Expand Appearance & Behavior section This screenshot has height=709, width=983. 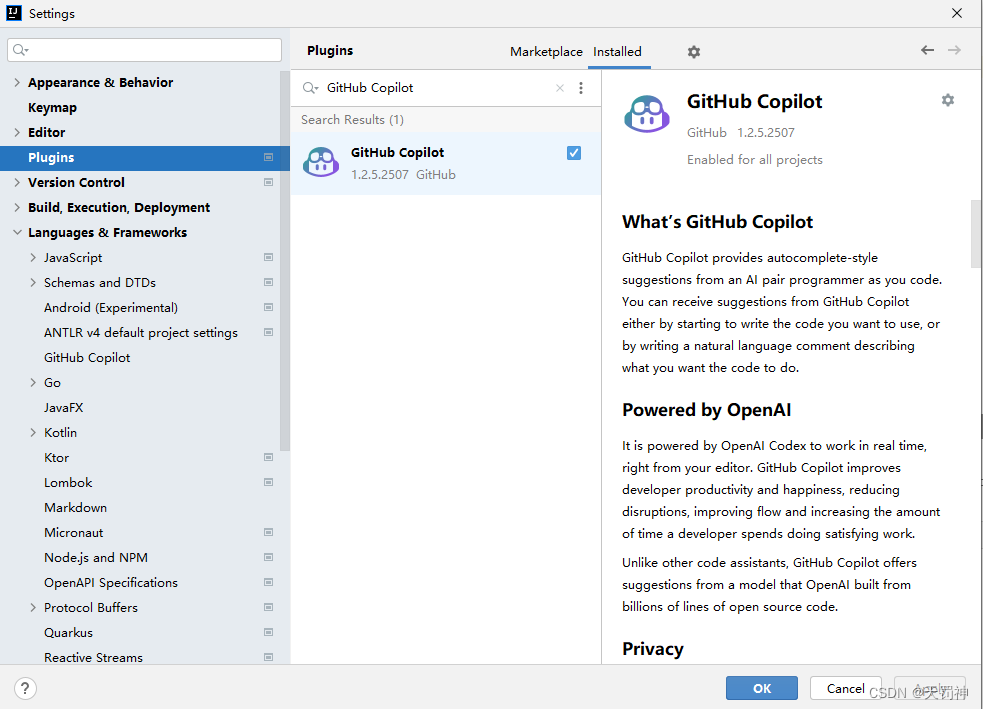[x=17, y=82]
